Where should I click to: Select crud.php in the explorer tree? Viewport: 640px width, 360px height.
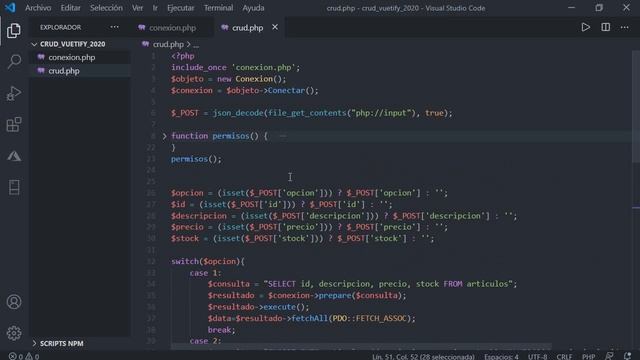[64, 71]
